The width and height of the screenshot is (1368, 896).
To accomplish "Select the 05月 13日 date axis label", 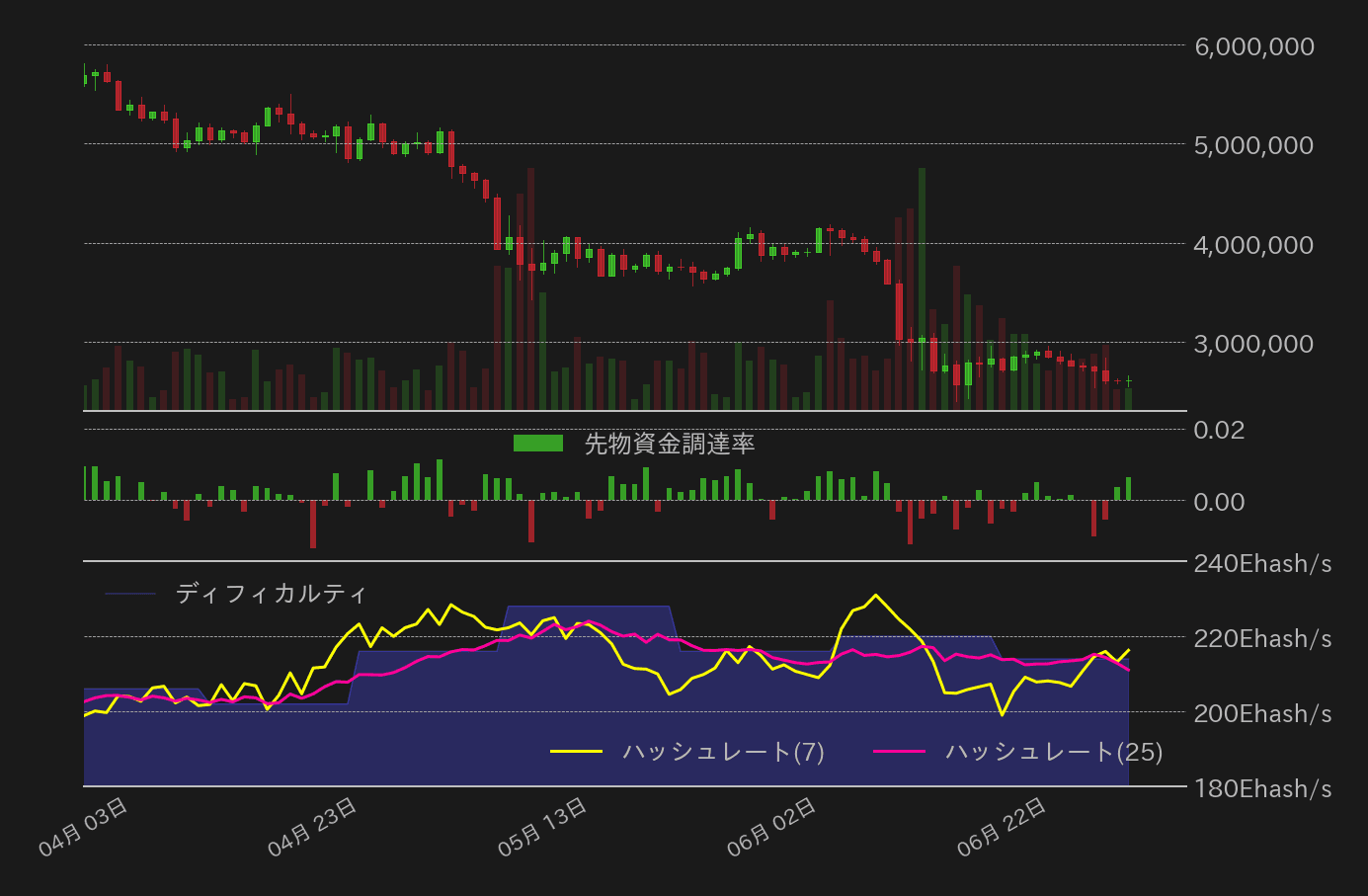I will 543,827.
